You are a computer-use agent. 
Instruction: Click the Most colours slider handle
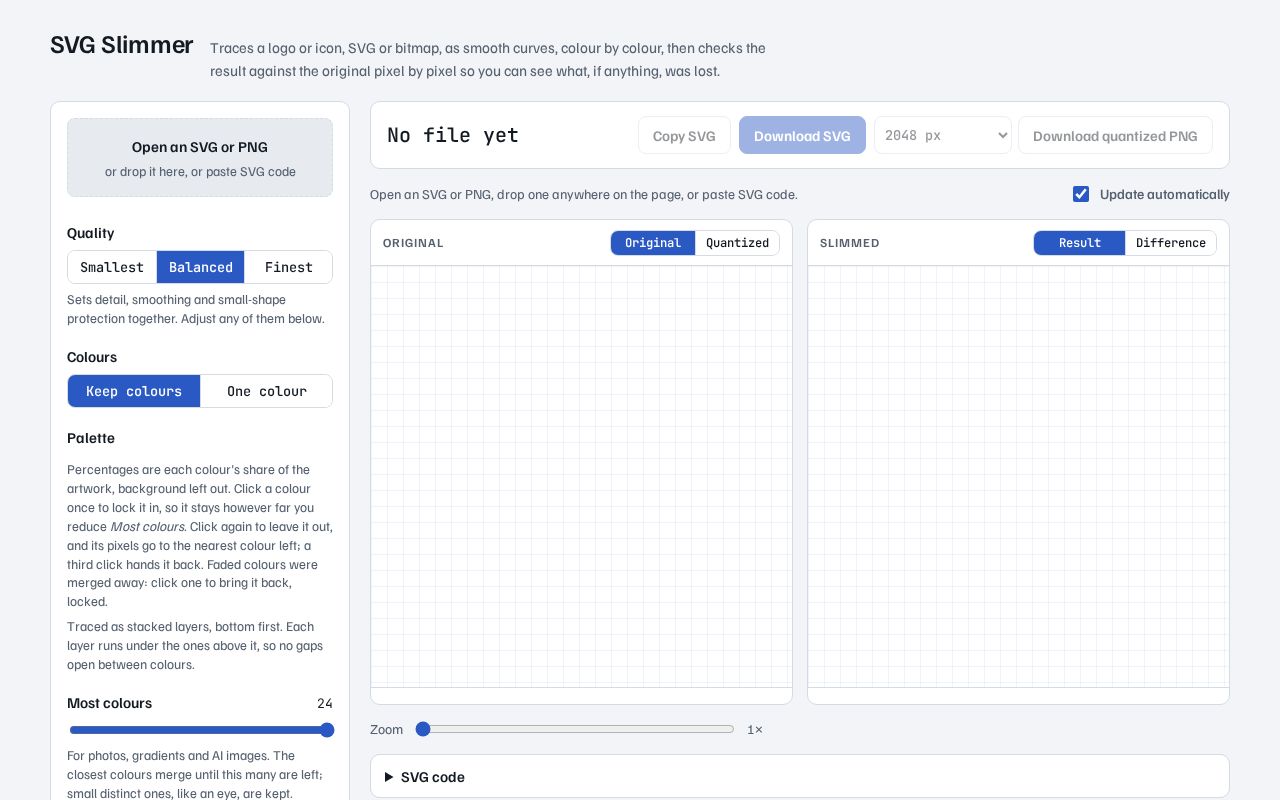(x=326, y=730)
